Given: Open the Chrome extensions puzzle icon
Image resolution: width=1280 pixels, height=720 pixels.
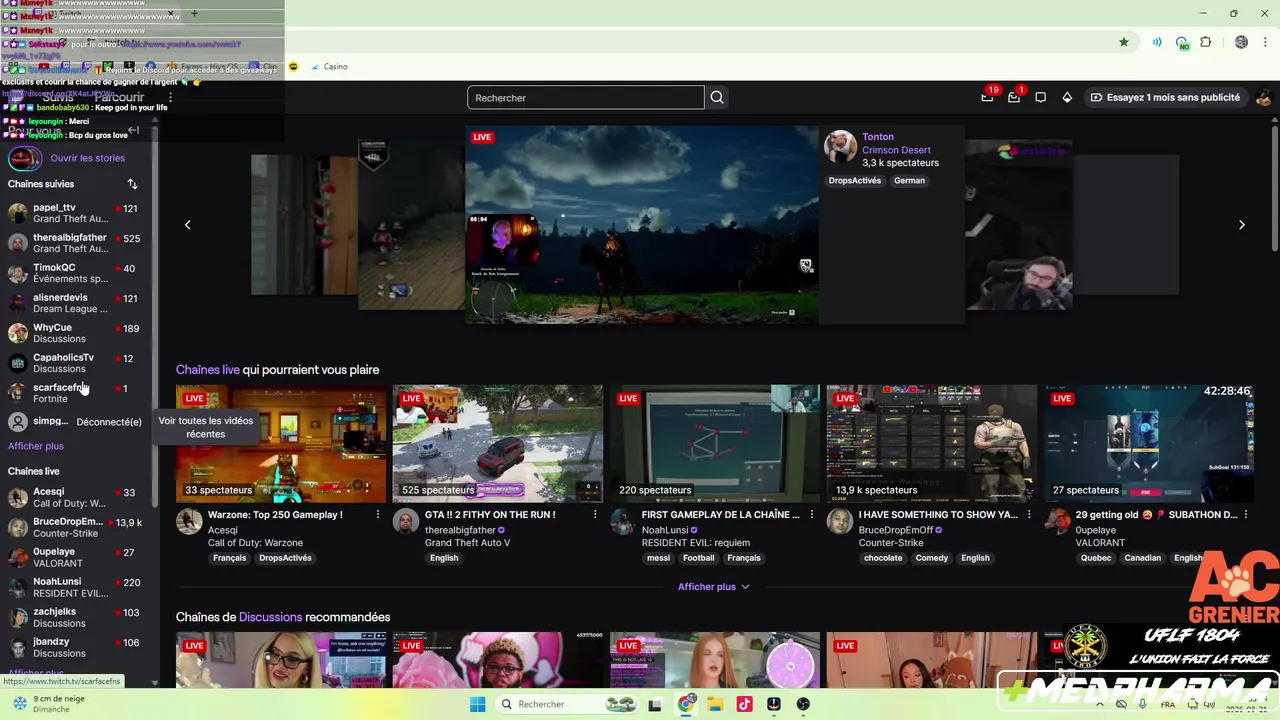Looking at the screenshot, I should [1206, 42].
